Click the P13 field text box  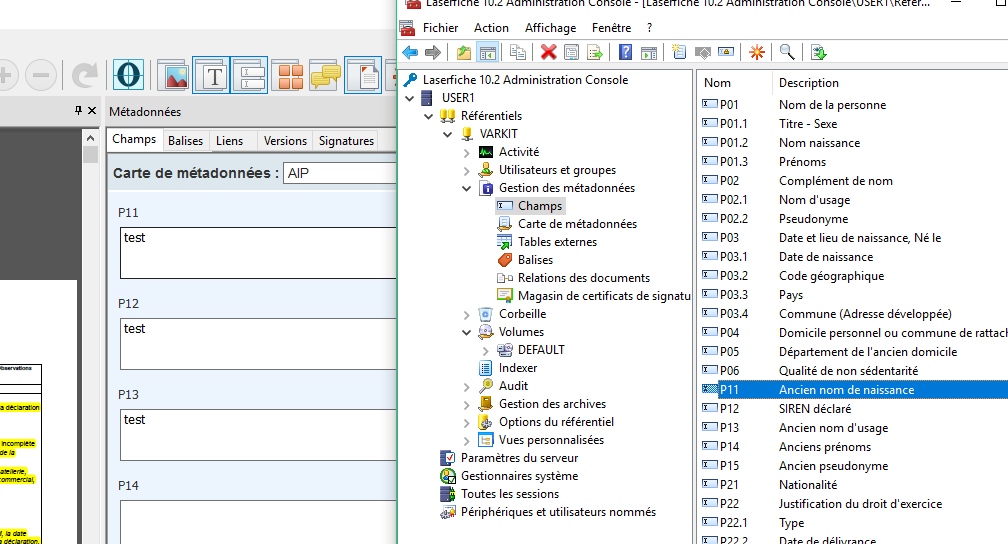(258, 435)
